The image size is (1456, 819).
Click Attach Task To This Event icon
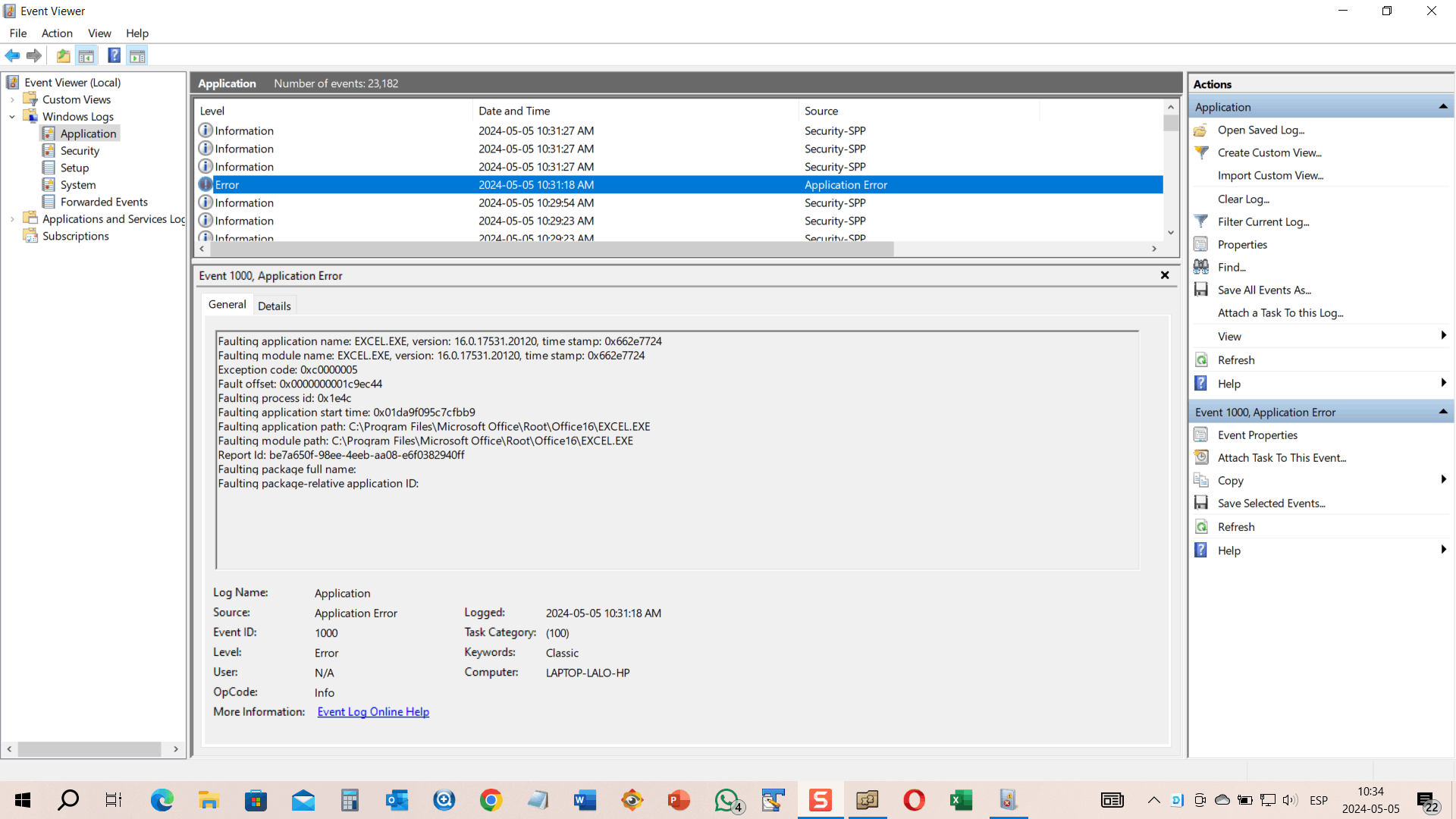pos(1201,457)
